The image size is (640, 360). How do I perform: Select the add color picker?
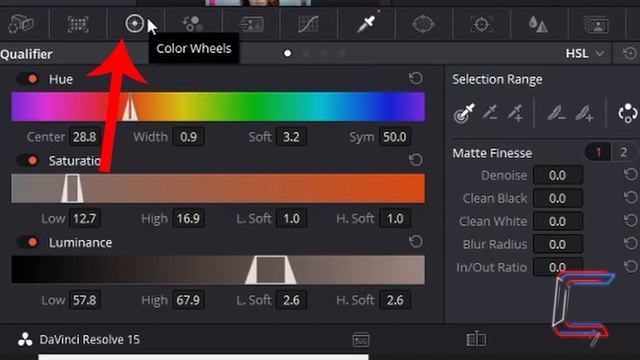pyautogui.click(x=516, y=113)
